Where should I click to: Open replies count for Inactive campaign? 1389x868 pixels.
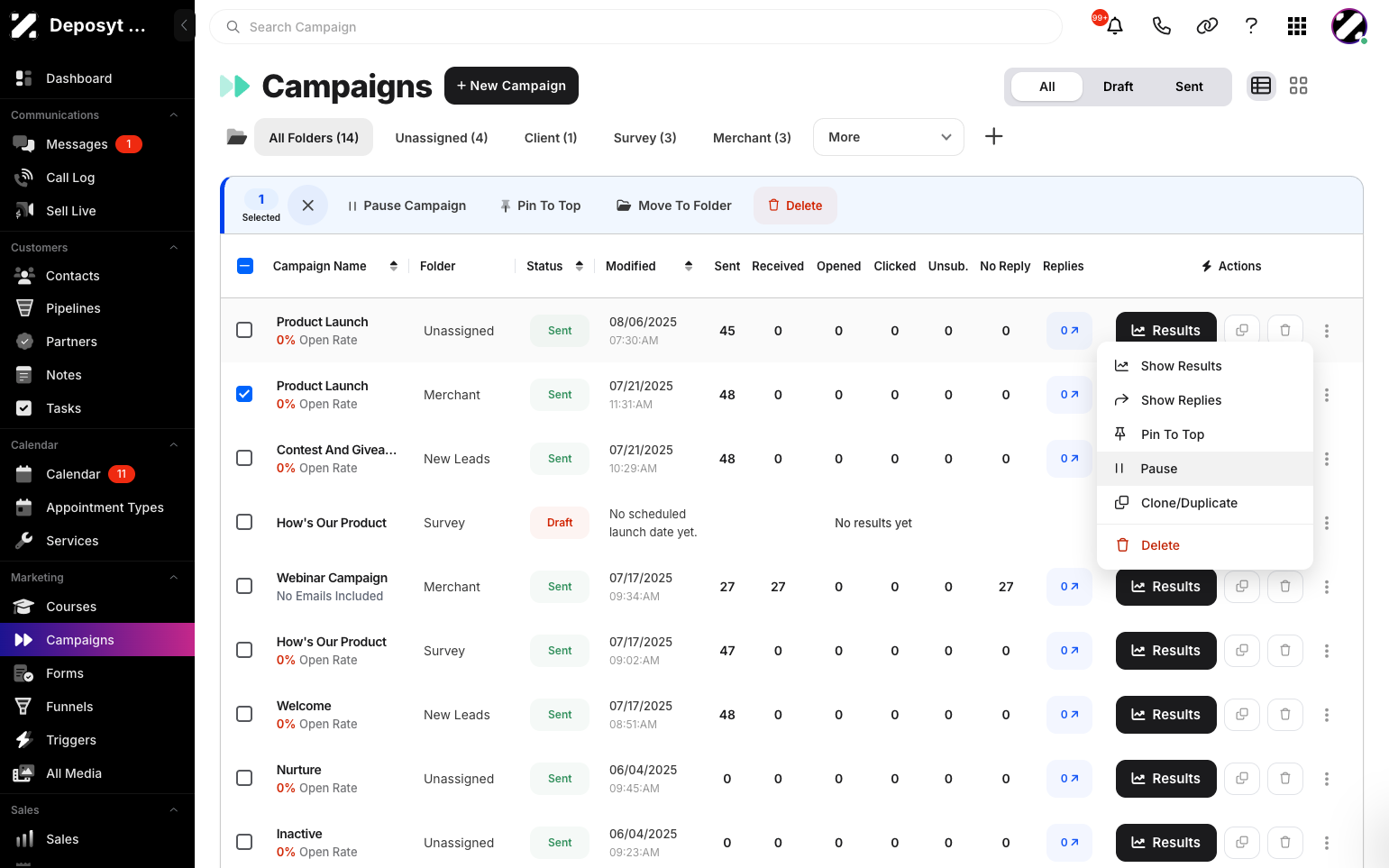click(x=1069, y=843)
